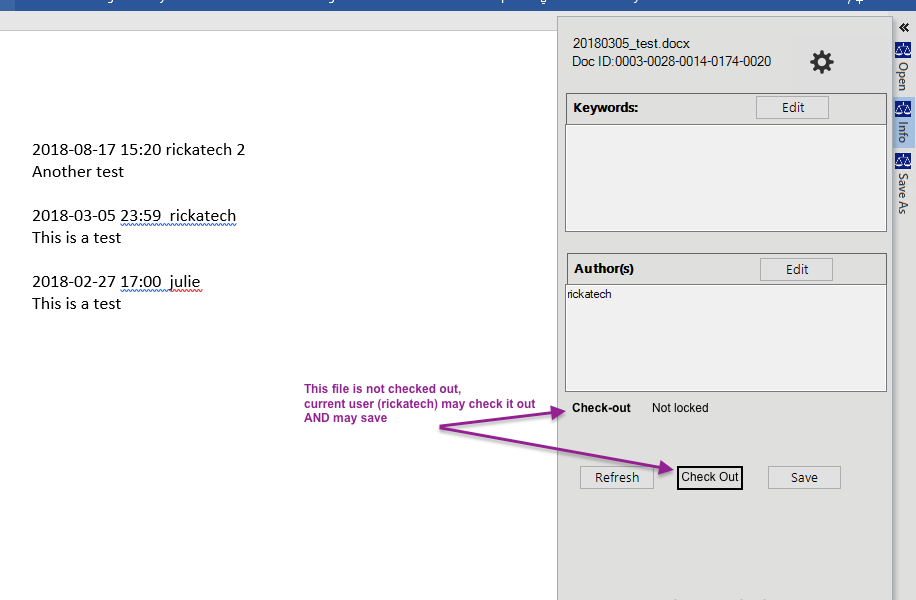
Task: Click the Author(s) heading label
Action: [x=604, y=269]
